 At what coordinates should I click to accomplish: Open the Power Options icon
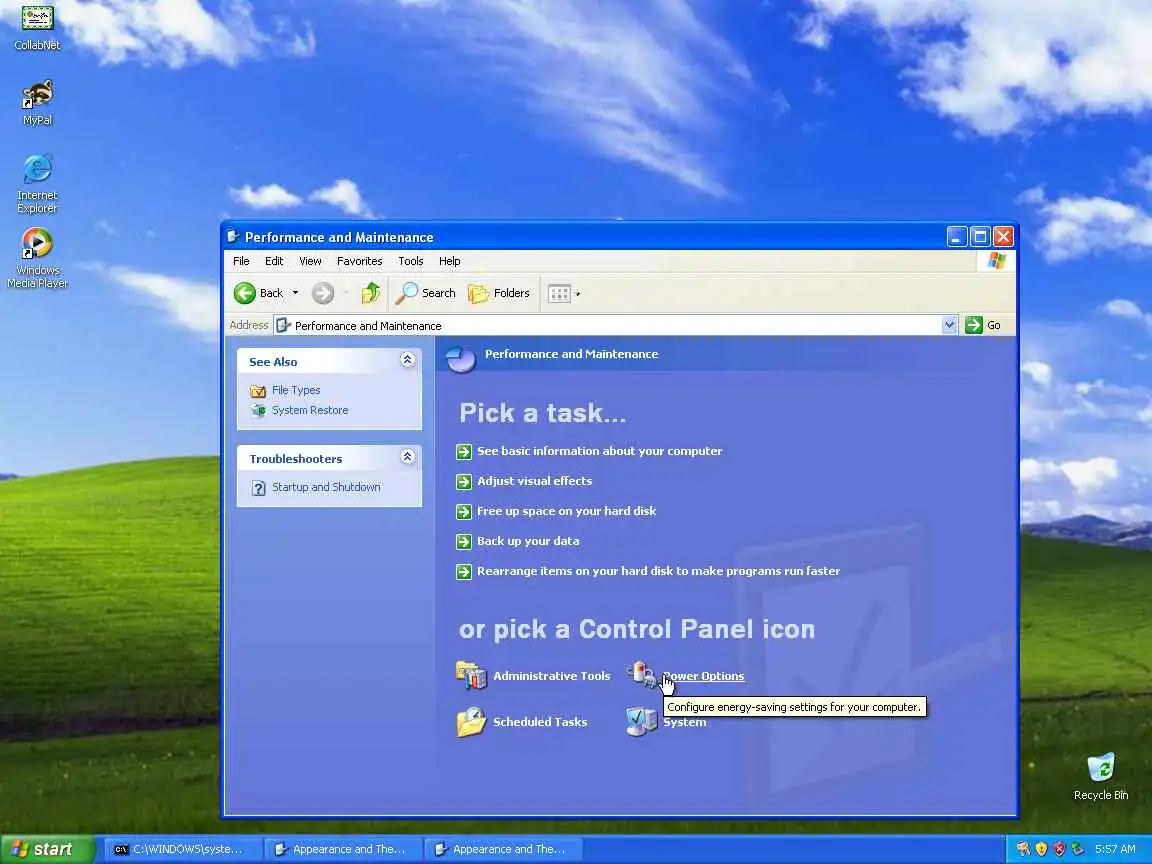click(641, 674)
